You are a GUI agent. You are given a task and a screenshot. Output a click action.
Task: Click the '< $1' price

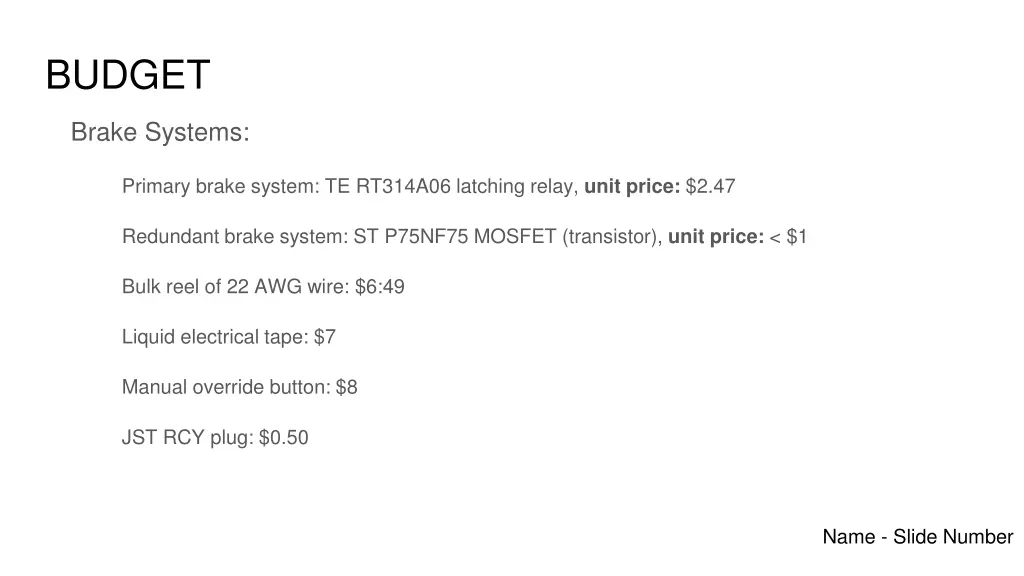pos(788,236)
